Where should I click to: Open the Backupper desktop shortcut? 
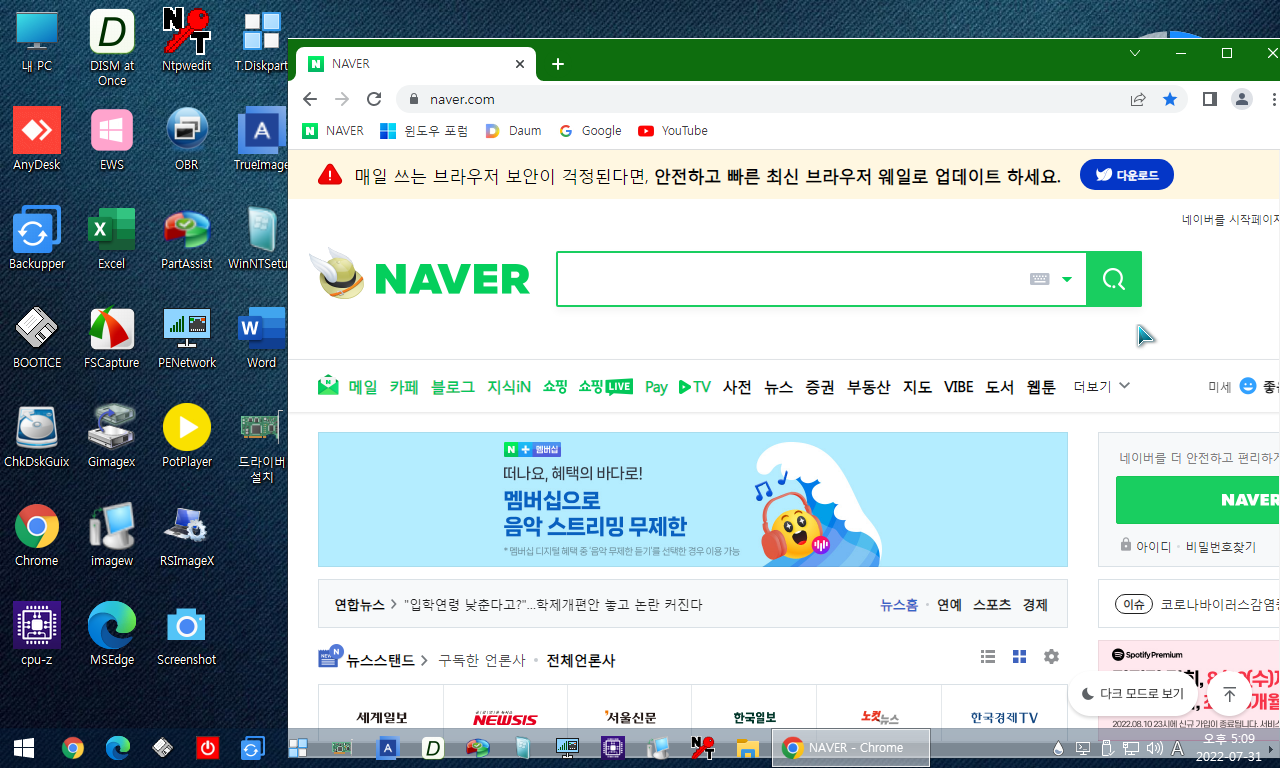click(37, 238)
